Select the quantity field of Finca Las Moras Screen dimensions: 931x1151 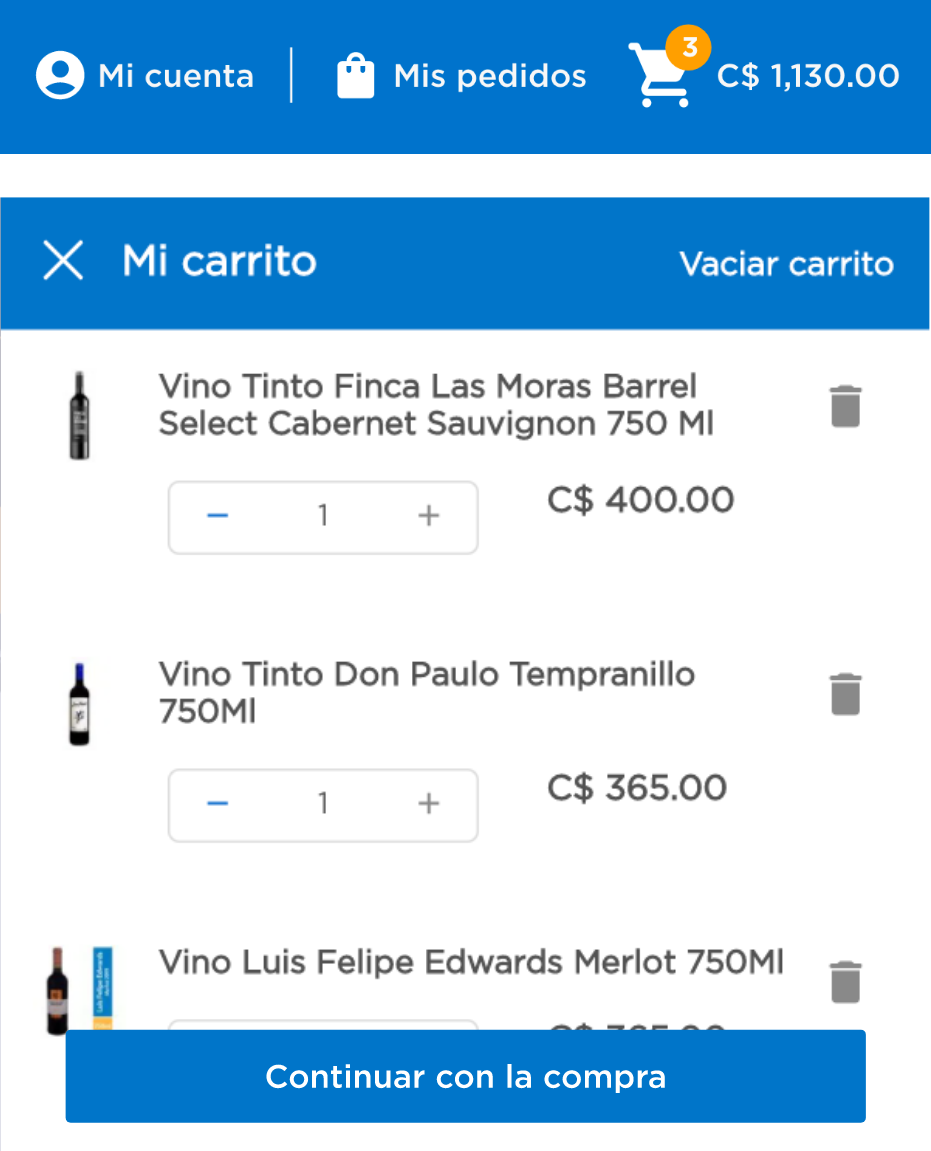(323, 516)
